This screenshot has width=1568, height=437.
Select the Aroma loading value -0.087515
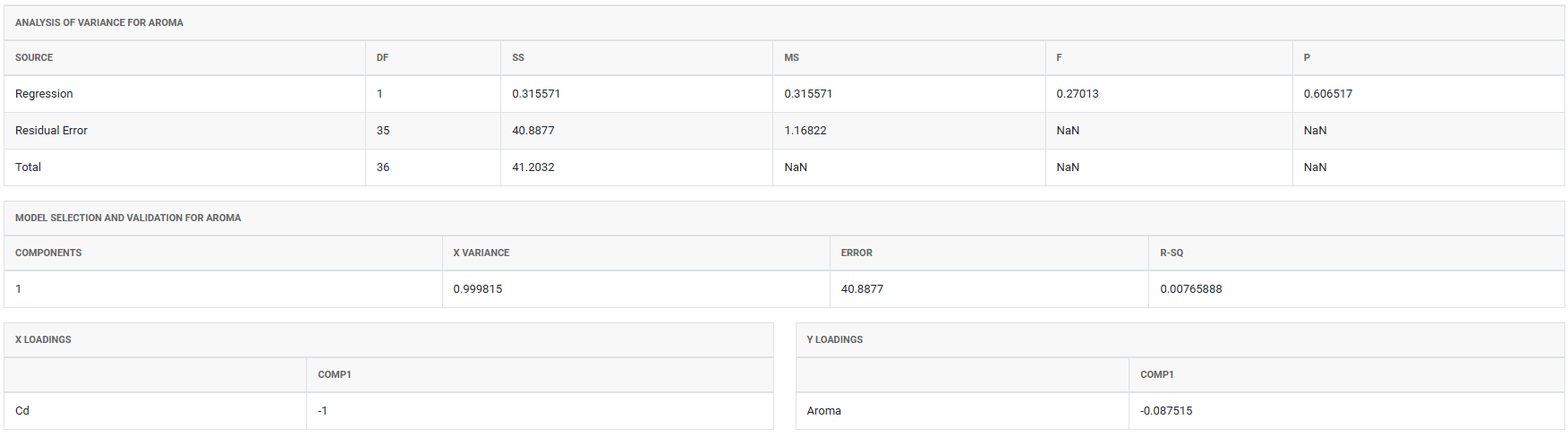click(1166, 411)
